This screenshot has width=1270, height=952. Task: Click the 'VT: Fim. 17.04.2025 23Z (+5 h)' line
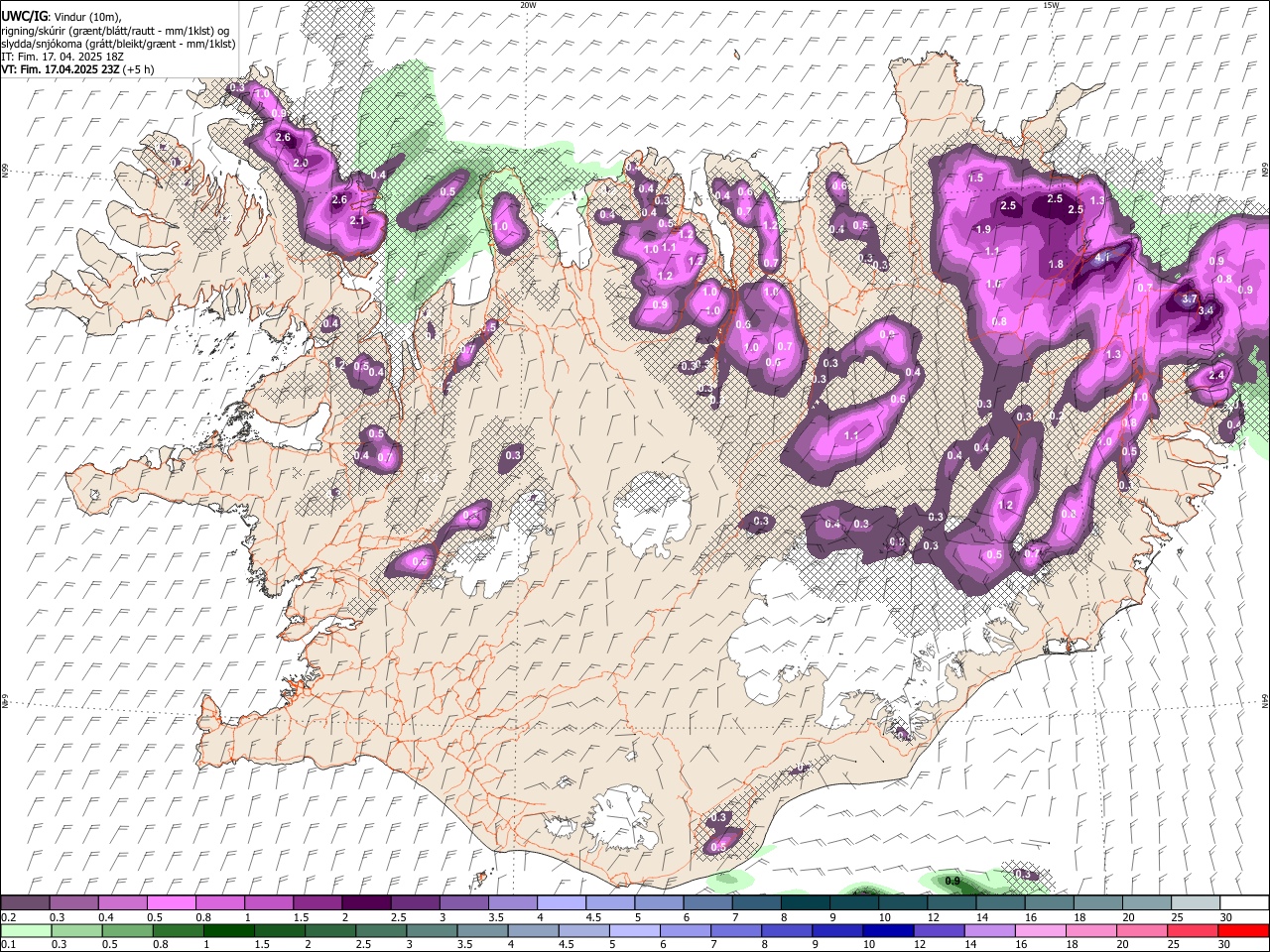coord(77,69)
